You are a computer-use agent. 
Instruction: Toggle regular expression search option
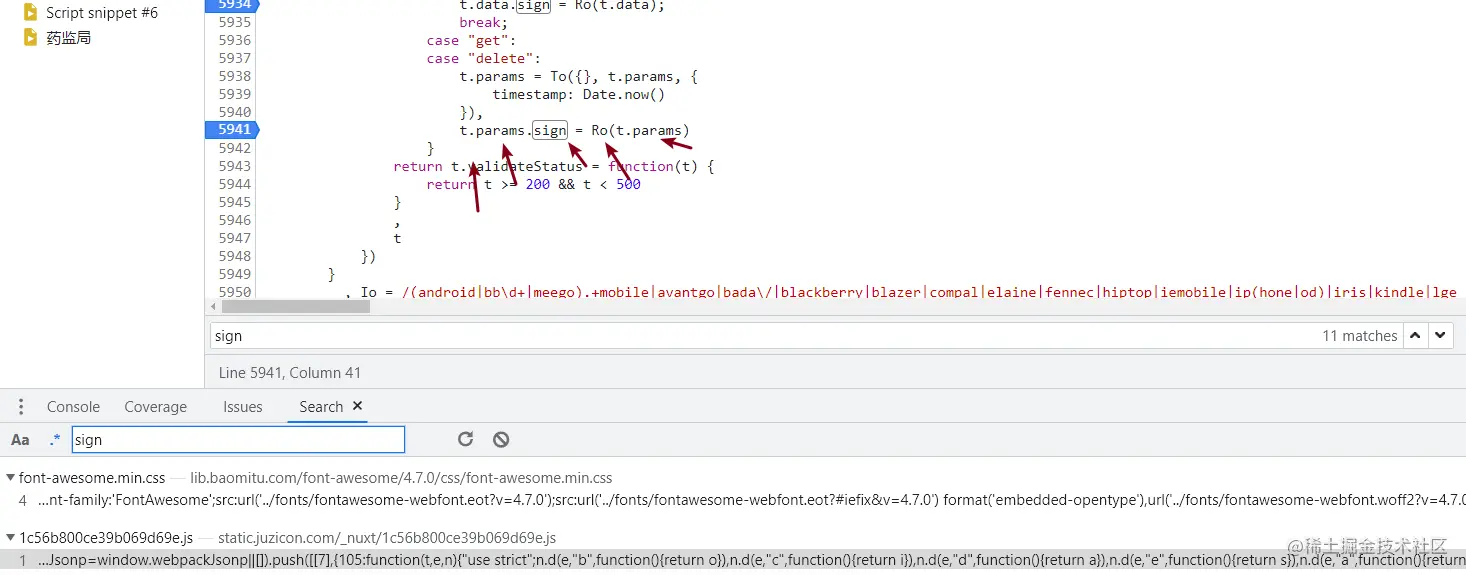pos(55,440)
